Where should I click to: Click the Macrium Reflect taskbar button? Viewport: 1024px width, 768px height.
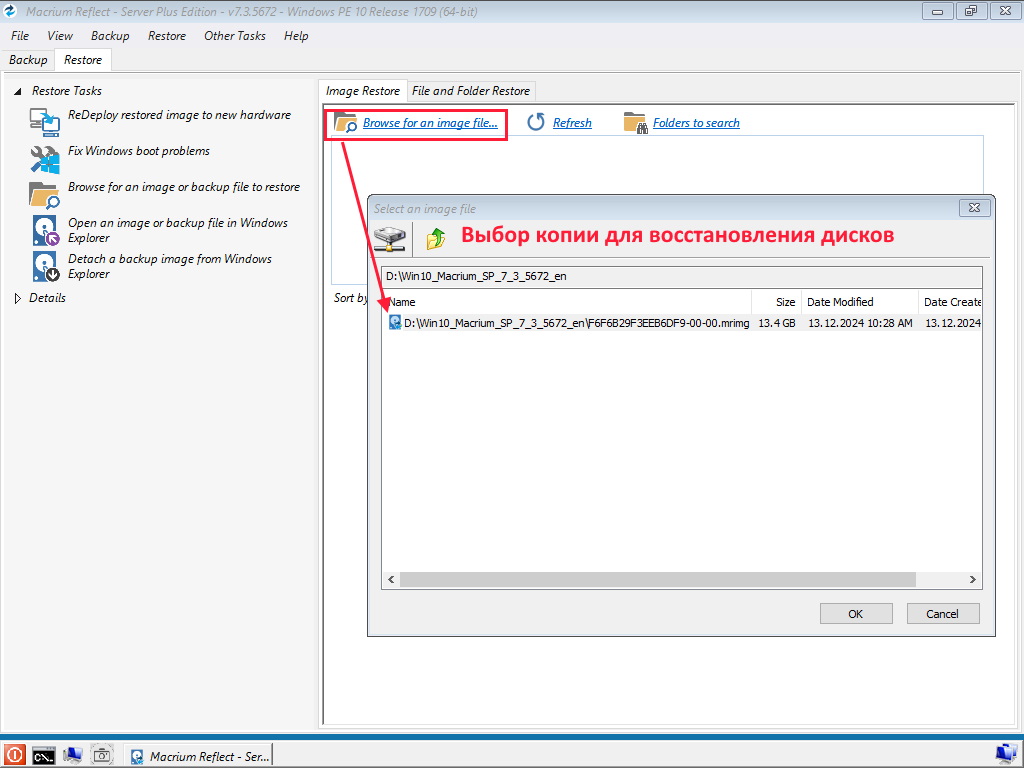pyautogui.click(x=199, y=756)
